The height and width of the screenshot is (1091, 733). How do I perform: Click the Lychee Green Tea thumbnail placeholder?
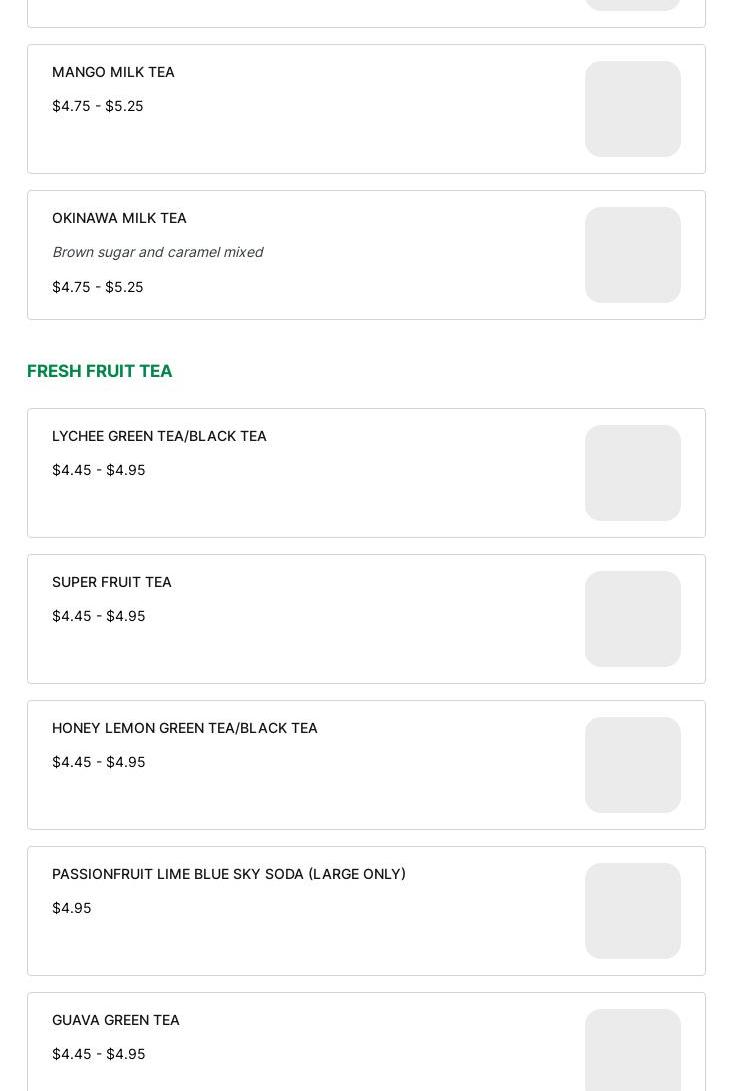(x=632, y=473)
